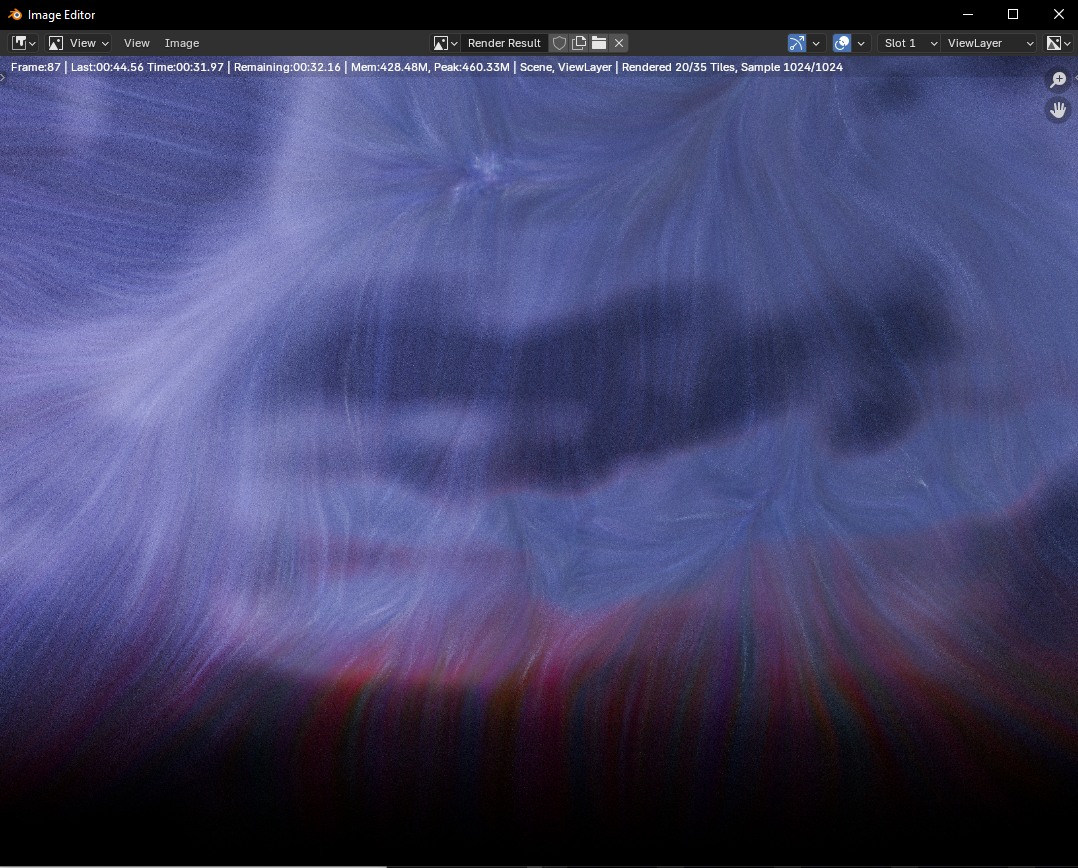The image size is (1078, 868).
Task: Toggle the gizmo visibility button
Action: tap(797, 43)
